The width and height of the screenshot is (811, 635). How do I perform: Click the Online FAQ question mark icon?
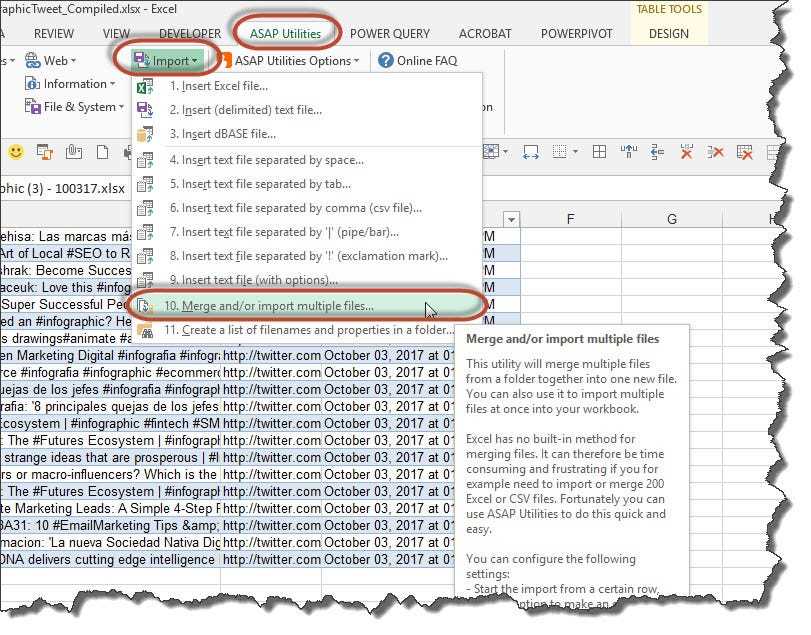point(385,61)
